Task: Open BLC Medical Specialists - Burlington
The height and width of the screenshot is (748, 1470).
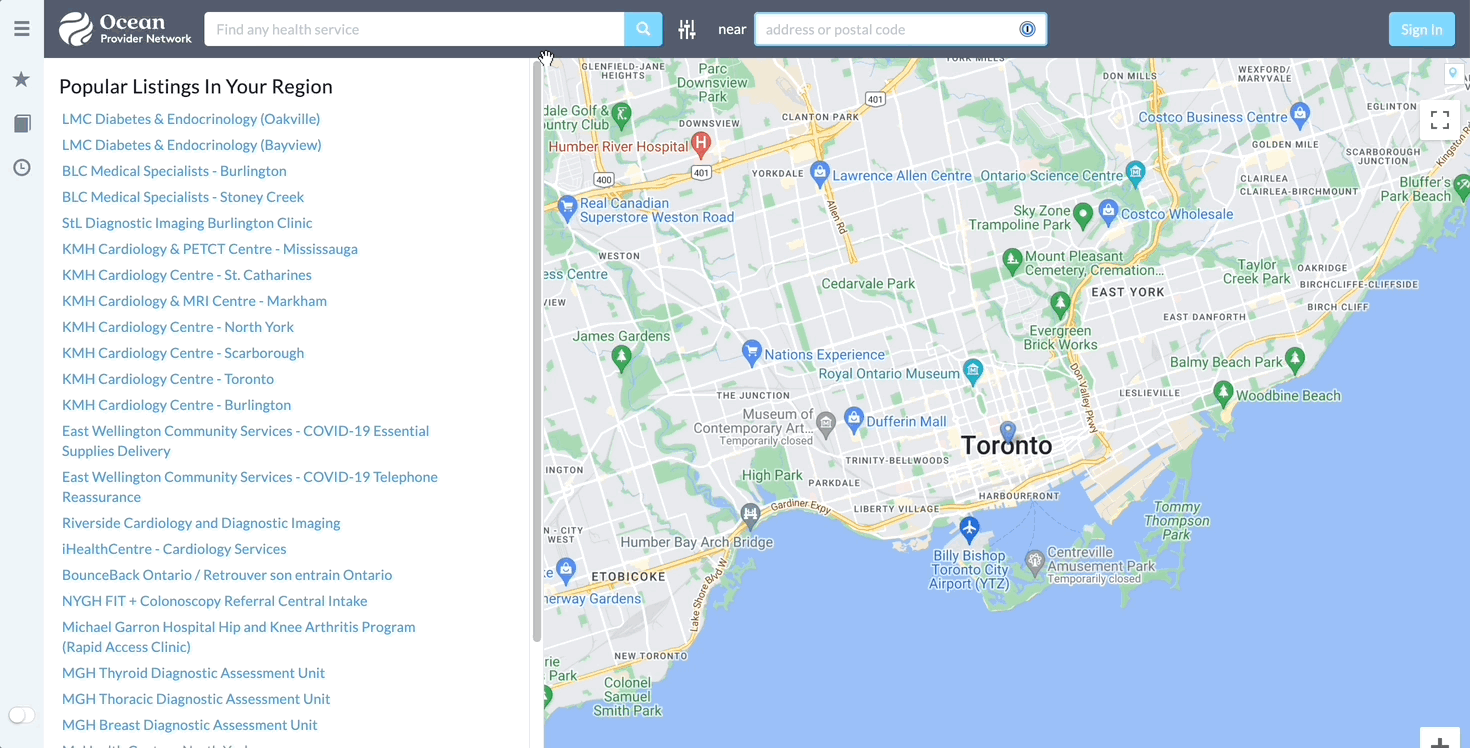Action: [x=174, y=171]
